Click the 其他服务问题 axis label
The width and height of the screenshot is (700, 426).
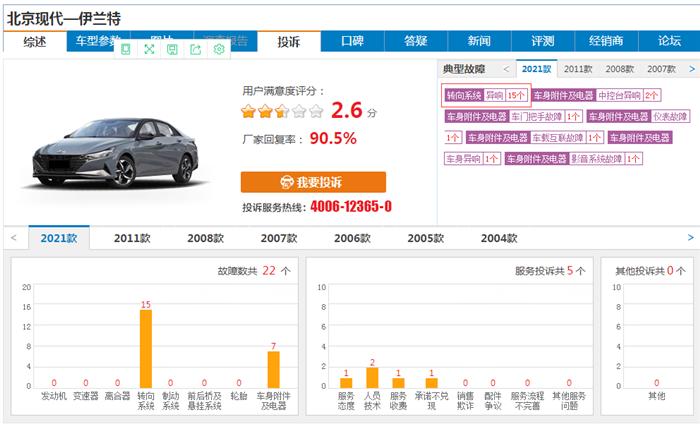(569, 401)
